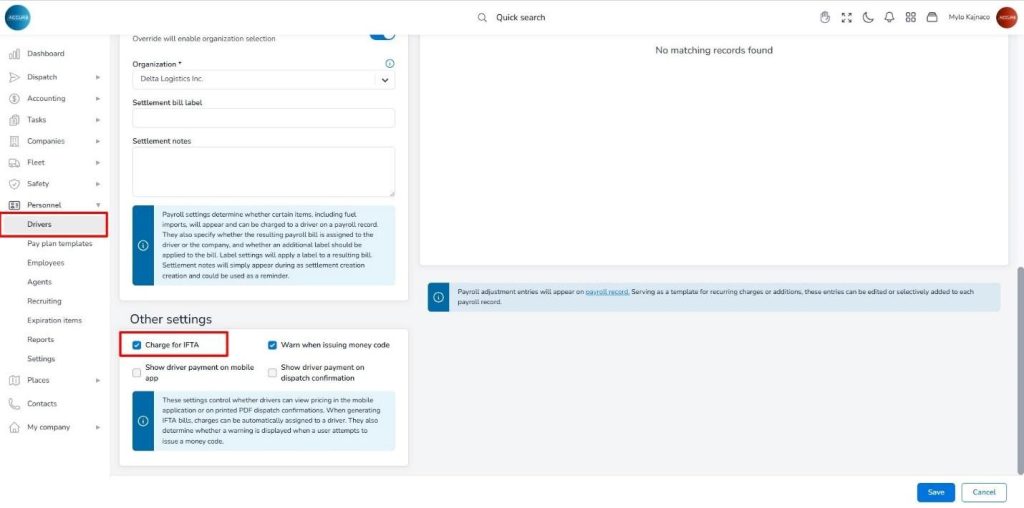Screen dimensions: 1024x508
Task: Click the Mylo Kajnaco profile avatar
Action: pyautogui.click(x=1006, y=17)
